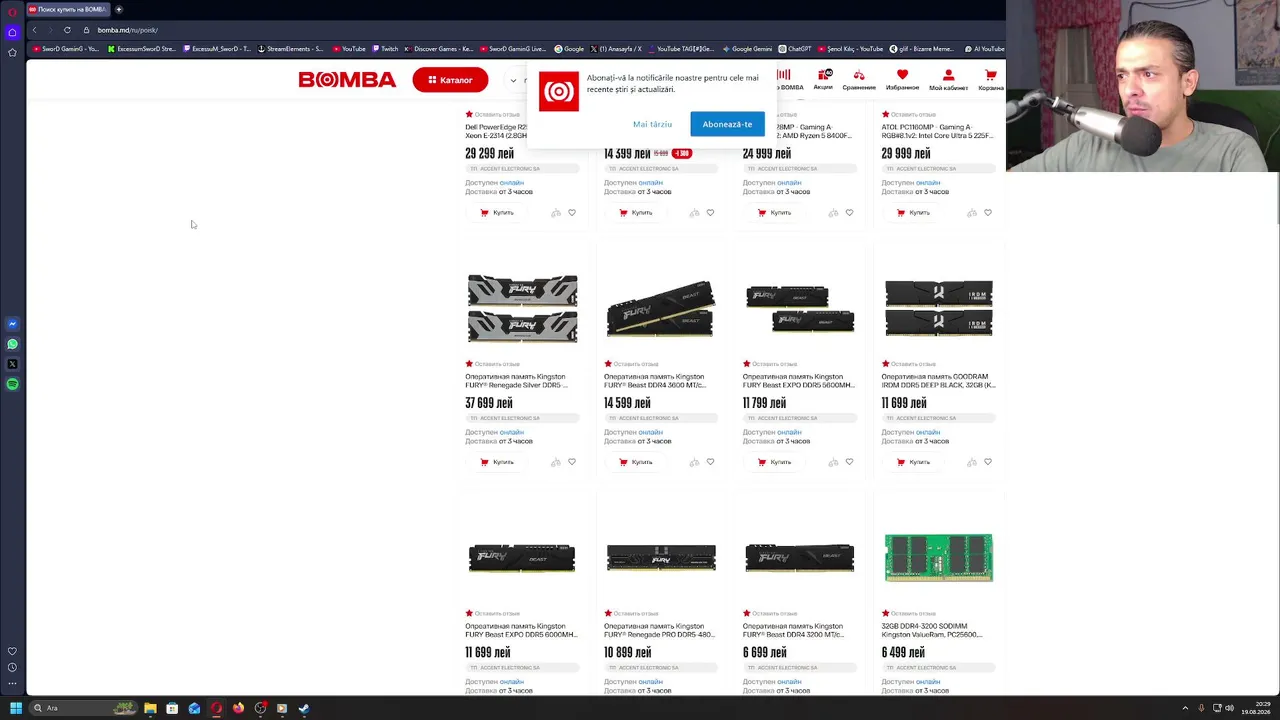The width and height of the screenshot is (1280, 720).
Task: Add GOODRAM IRDM DDR5 to comparison
Action: (x=972, y=462)
